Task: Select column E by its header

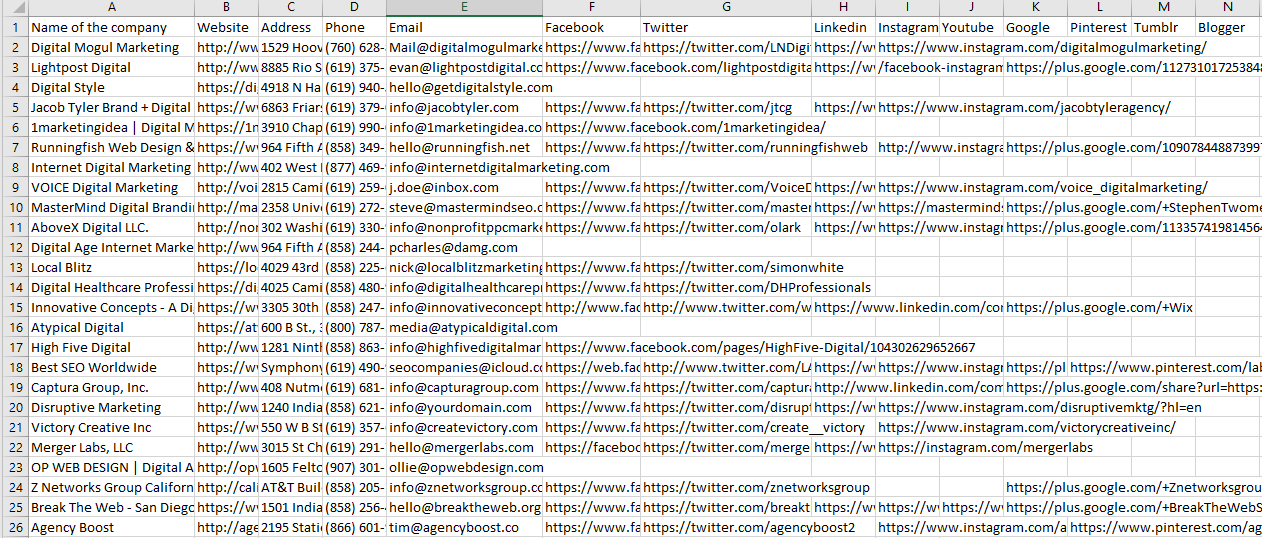Action: pos(464,7)
